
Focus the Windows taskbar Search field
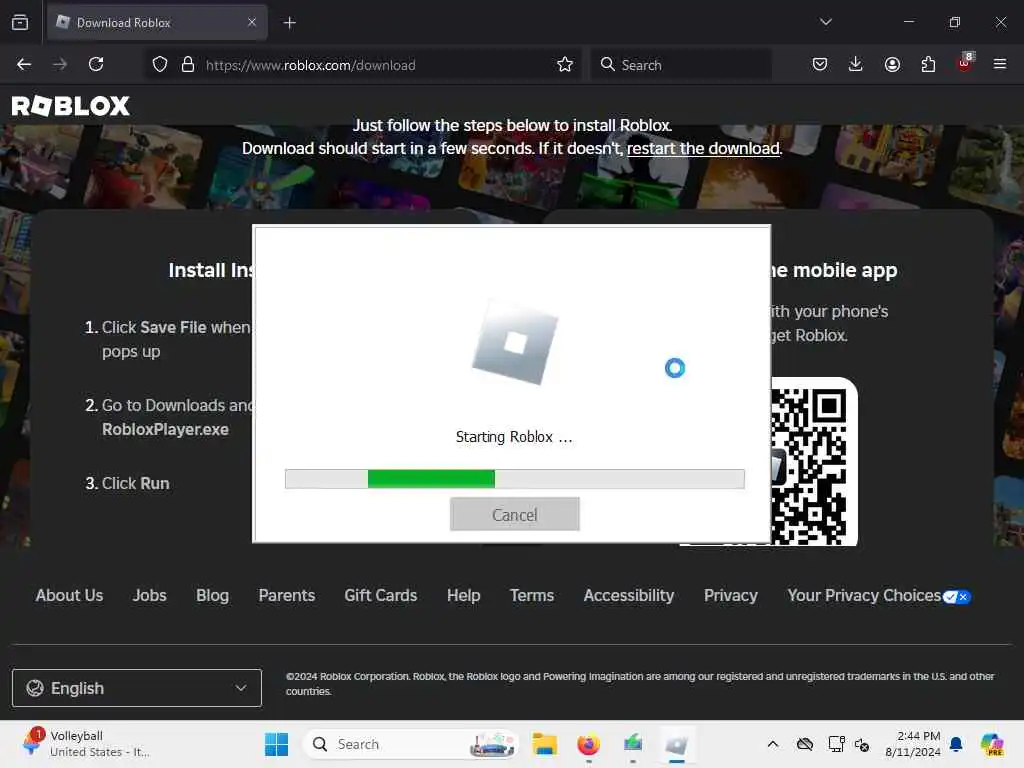411,744
